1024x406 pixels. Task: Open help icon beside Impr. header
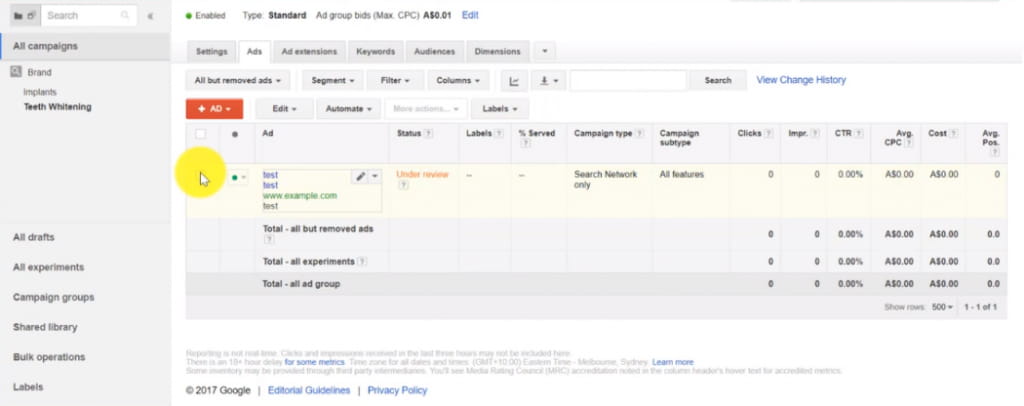click(816, 133)
